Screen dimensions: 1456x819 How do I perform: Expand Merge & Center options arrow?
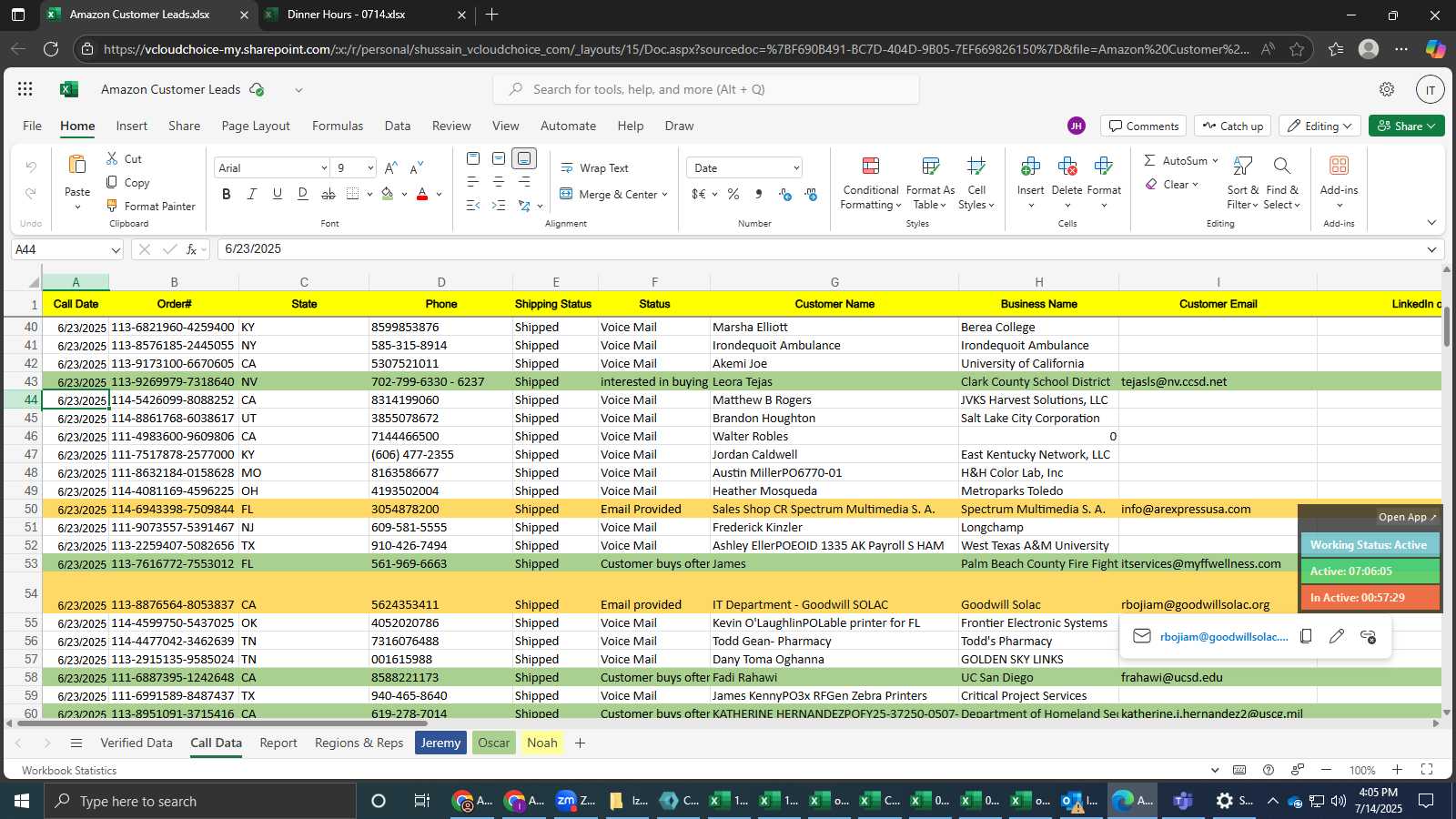(665, 195)
